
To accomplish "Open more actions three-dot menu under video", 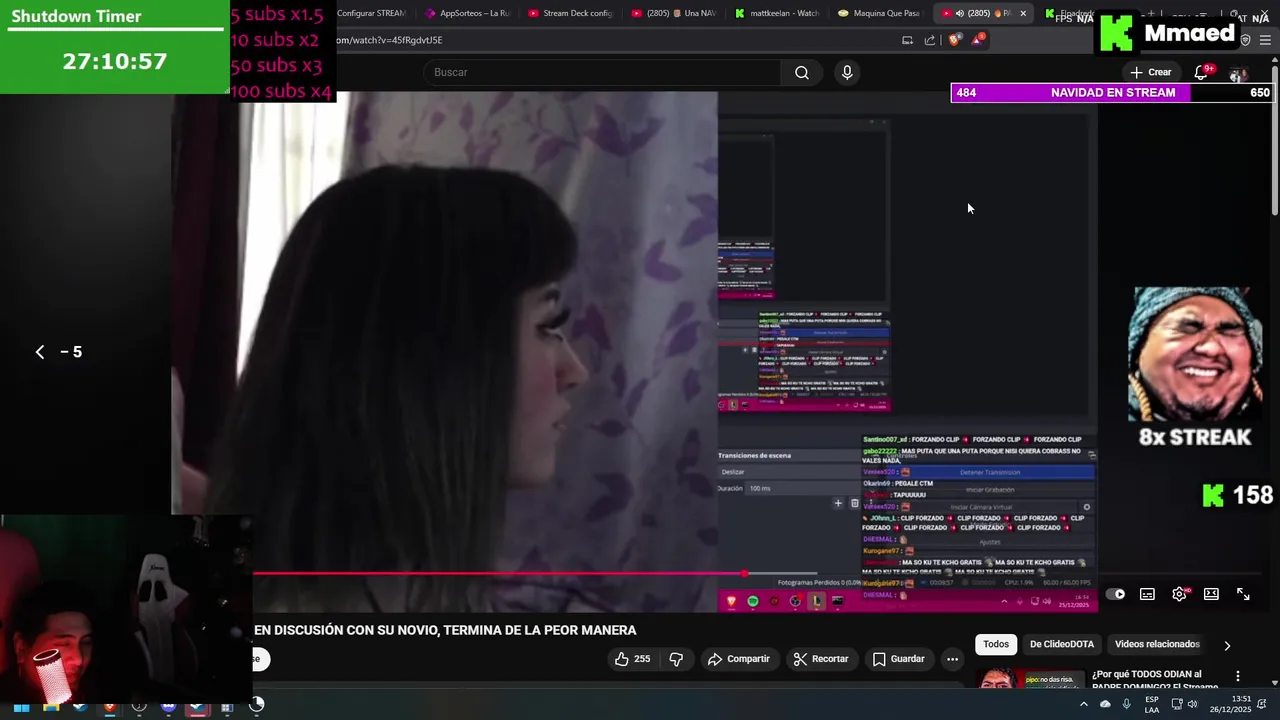I will (952, 659).
